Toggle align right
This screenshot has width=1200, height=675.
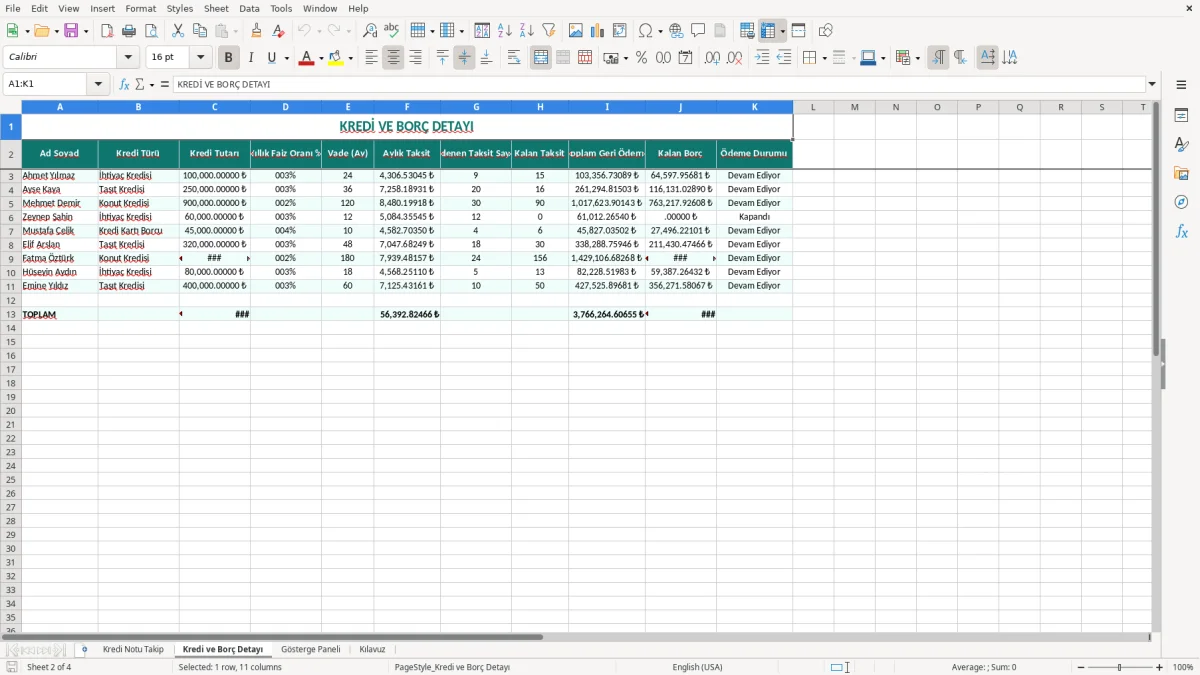click(x=415, y=58)
